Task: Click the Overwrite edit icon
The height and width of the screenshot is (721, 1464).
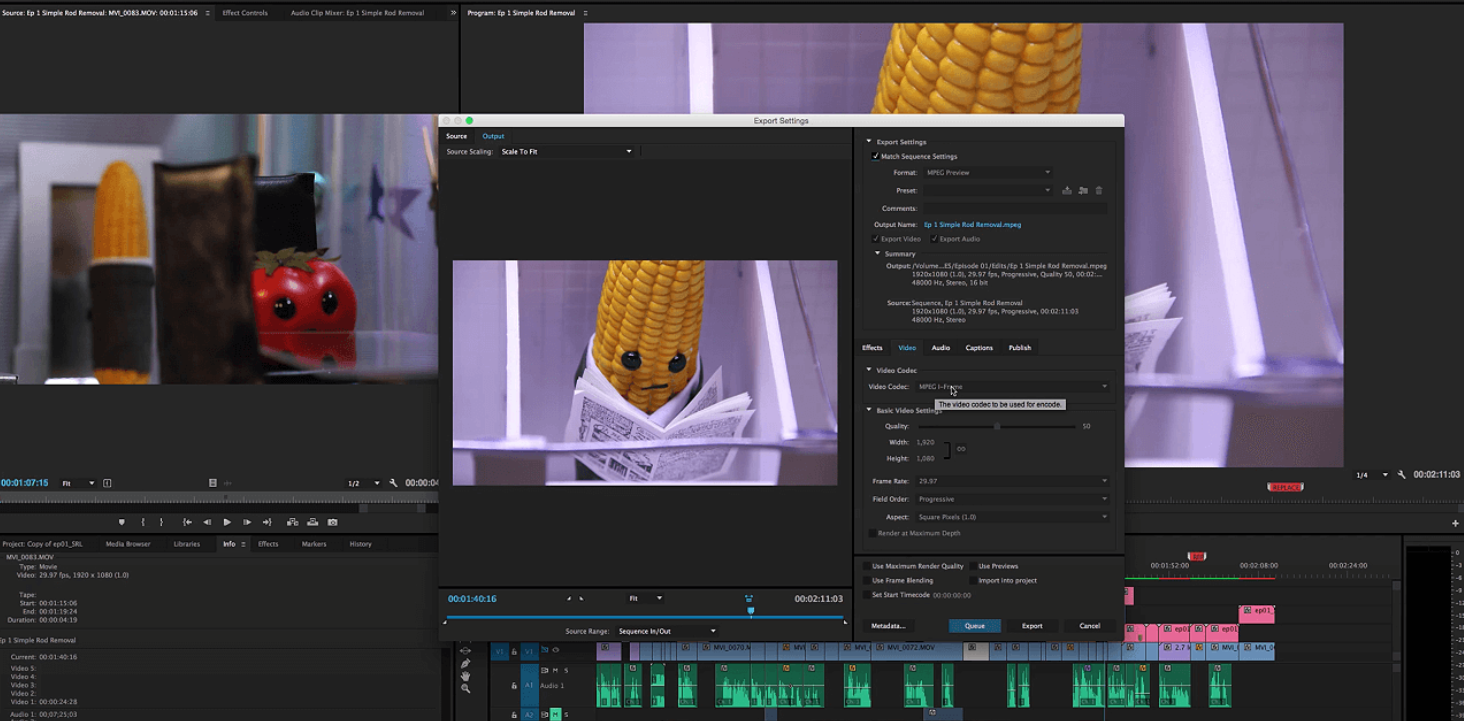Action: coord(312,522)
